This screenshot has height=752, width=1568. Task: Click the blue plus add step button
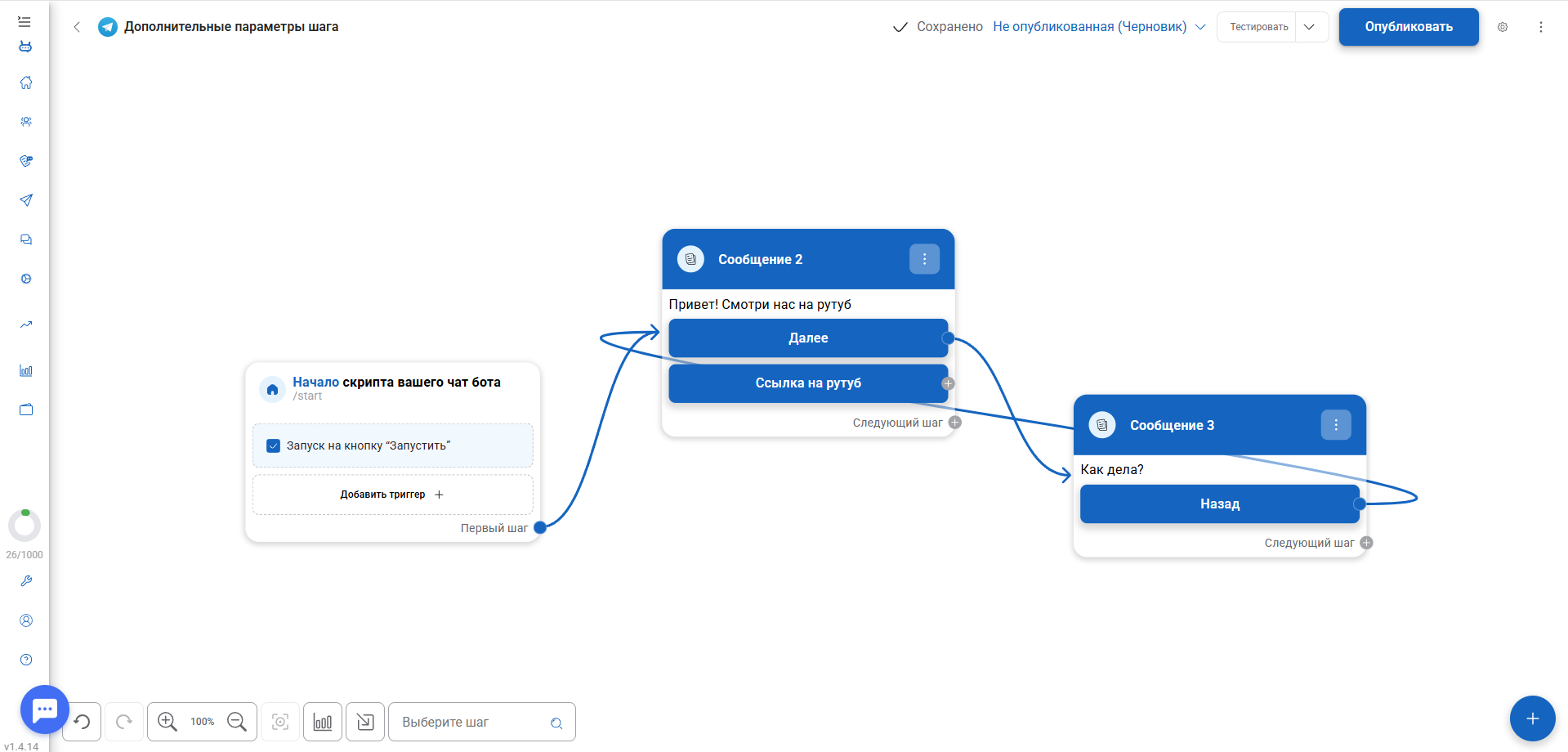point(1532,718)
